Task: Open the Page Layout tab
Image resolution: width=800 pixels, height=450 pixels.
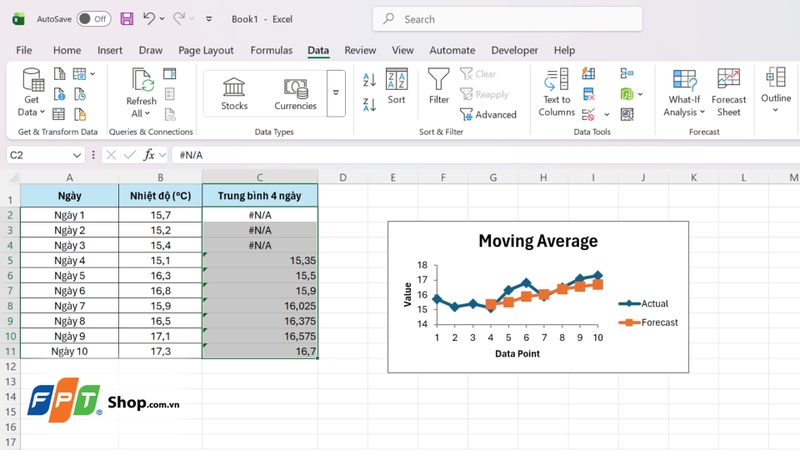Action: 205,50
